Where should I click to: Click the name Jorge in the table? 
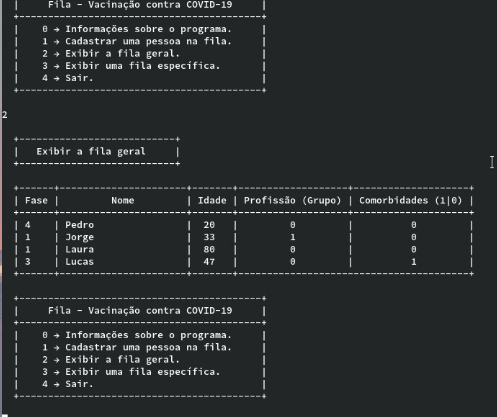coord(79,237)
